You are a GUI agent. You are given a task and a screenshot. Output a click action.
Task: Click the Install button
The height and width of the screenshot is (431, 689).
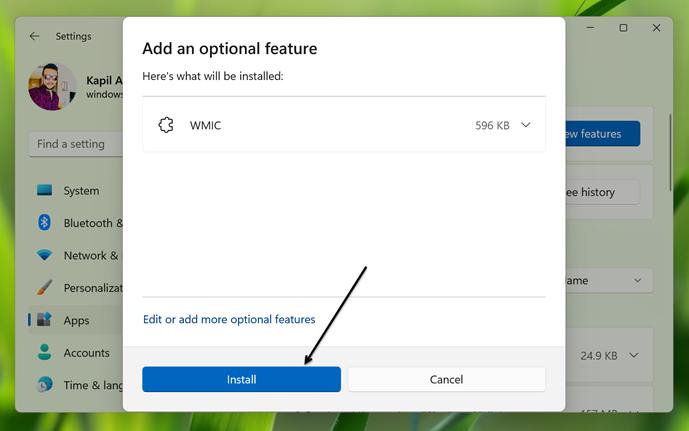point(241,379)
